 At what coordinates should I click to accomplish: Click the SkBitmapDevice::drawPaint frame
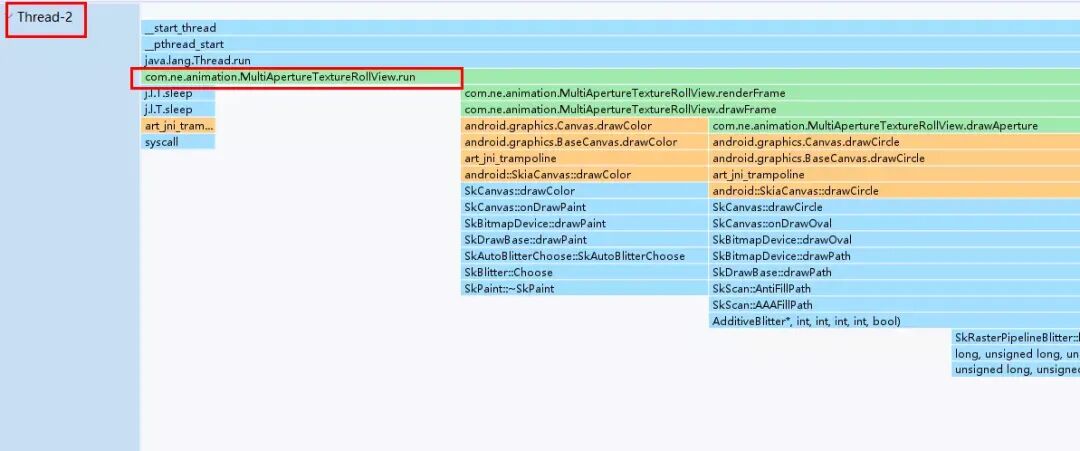tap(584, 224)
